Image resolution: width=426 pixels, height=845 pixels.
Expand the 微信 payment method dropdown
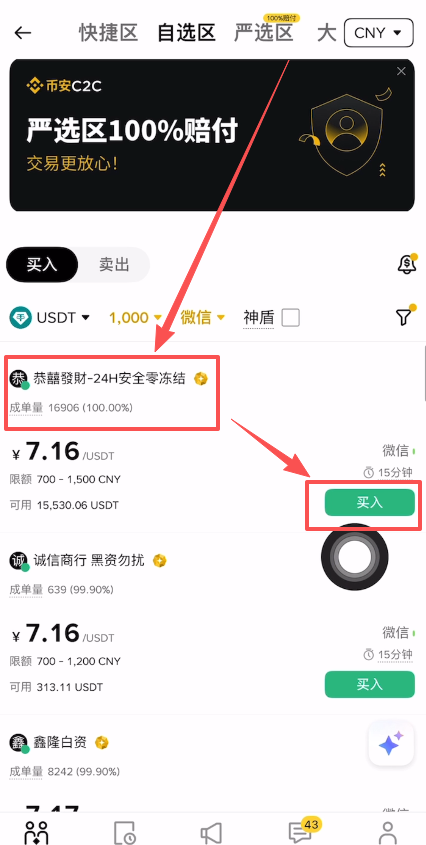coord(203,317)
